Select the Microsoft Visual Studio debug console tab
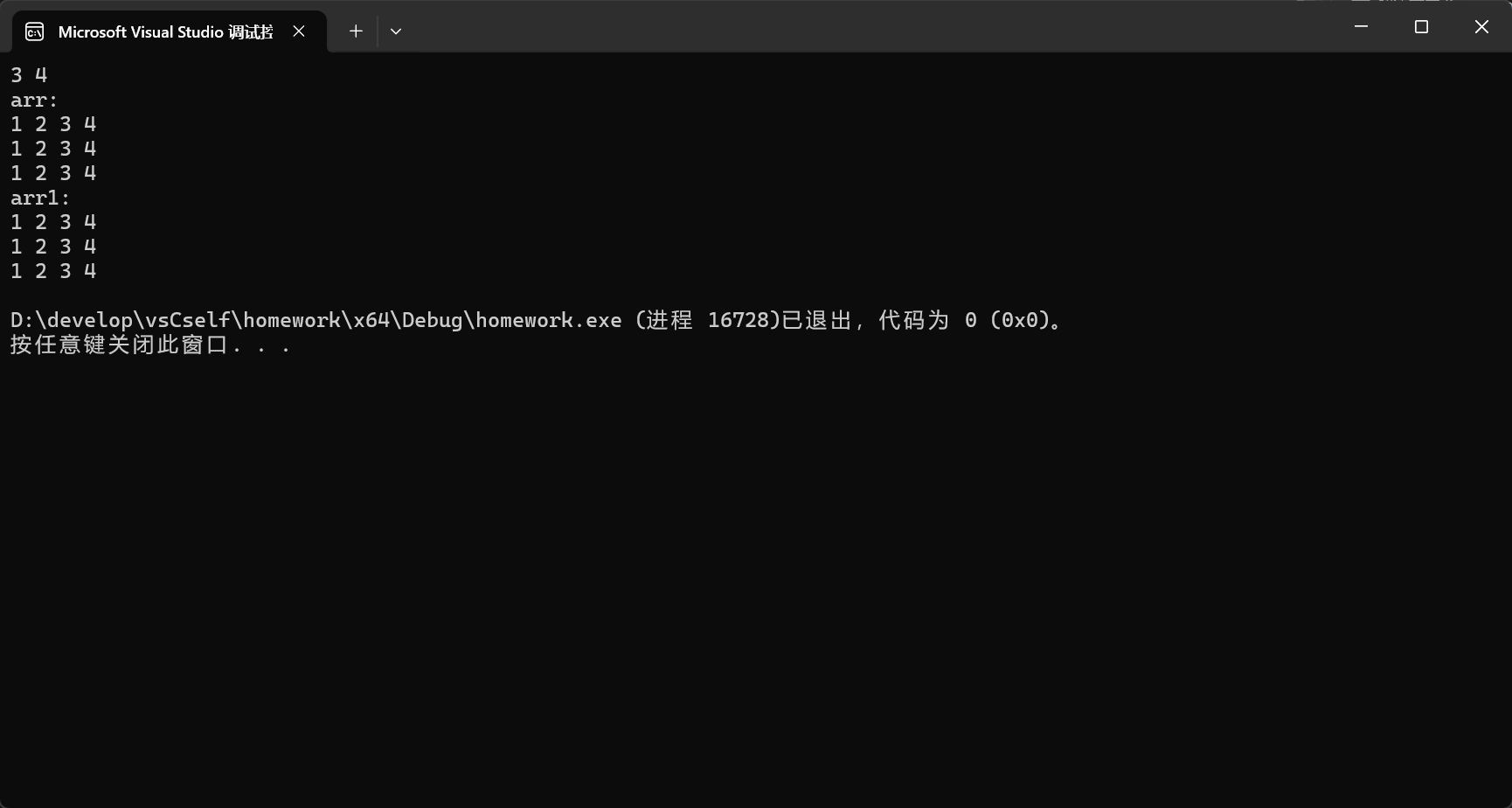This screenshot has height=808, width=1512. click(x=170, y=32)
